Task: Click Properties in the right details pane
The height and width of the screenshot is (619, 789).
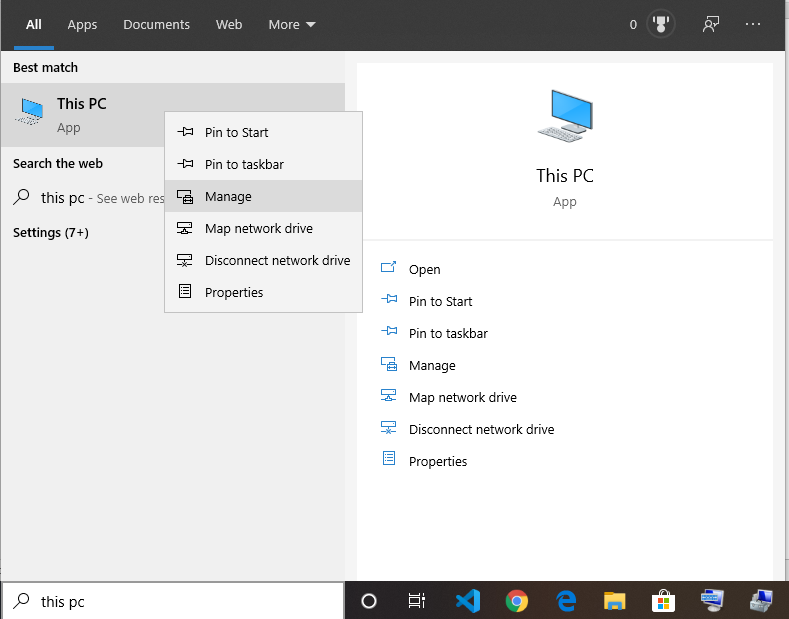Action: pyautogui.click(x=437, y=462)
